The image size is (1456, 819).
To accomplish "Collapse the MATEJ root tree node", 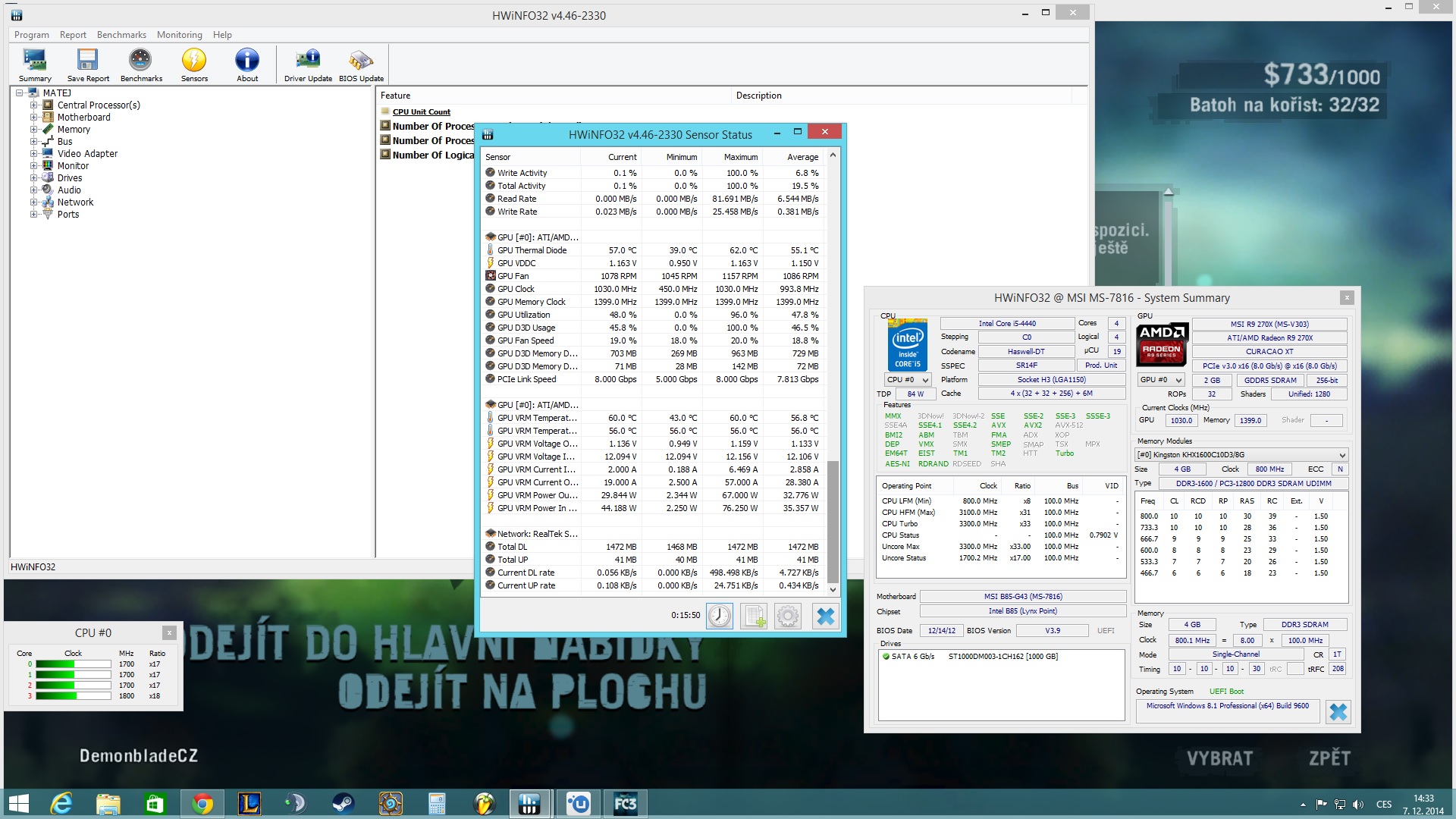I will point(19,93).
